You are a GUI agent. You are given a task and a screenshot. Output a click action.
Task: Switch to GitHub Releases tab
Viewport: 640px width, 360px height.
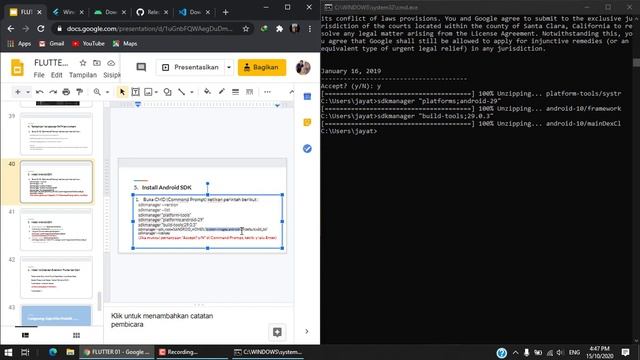coord(152,12)
